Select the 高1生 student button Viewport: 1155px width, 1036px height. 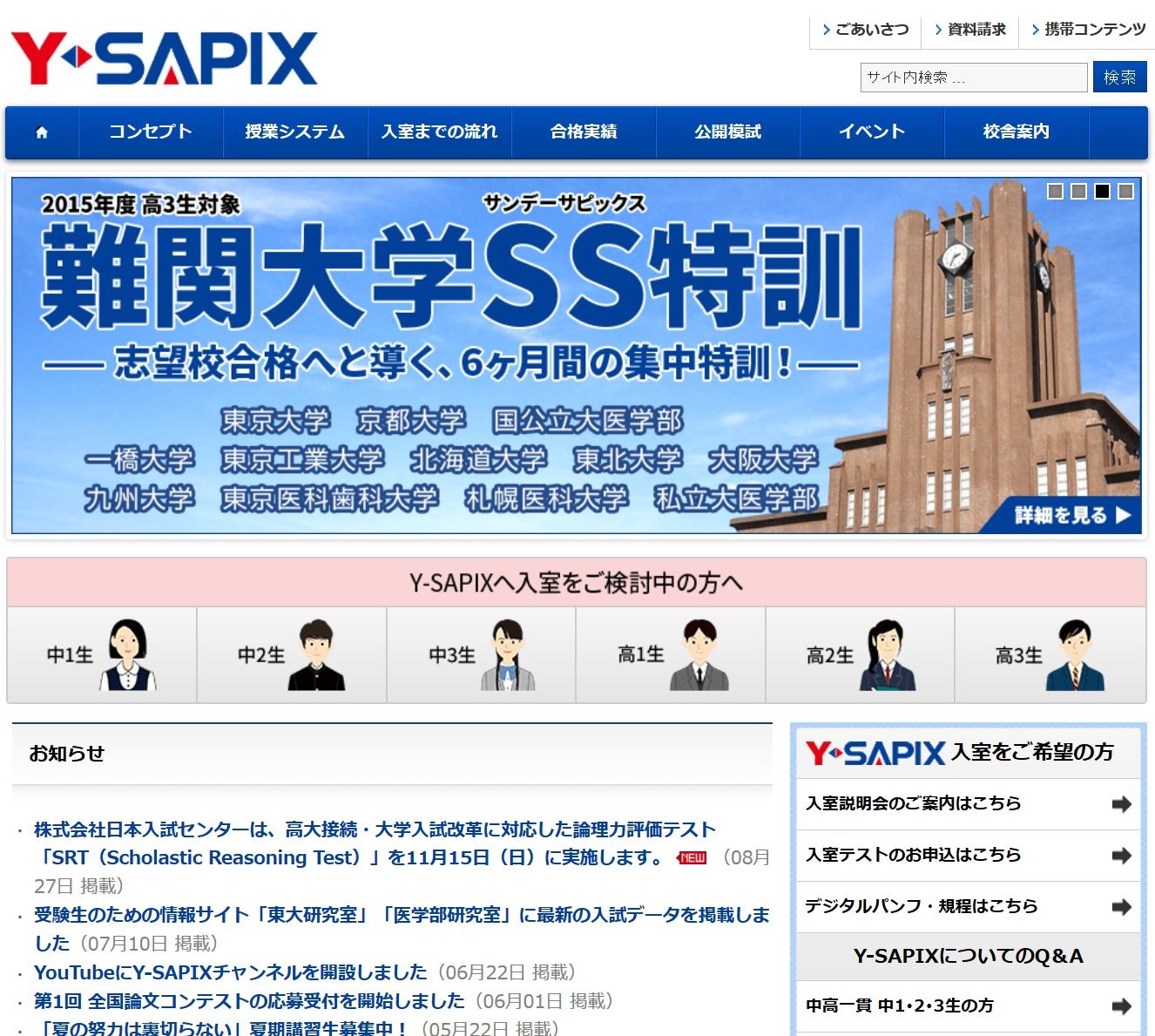tap(671, 655)
